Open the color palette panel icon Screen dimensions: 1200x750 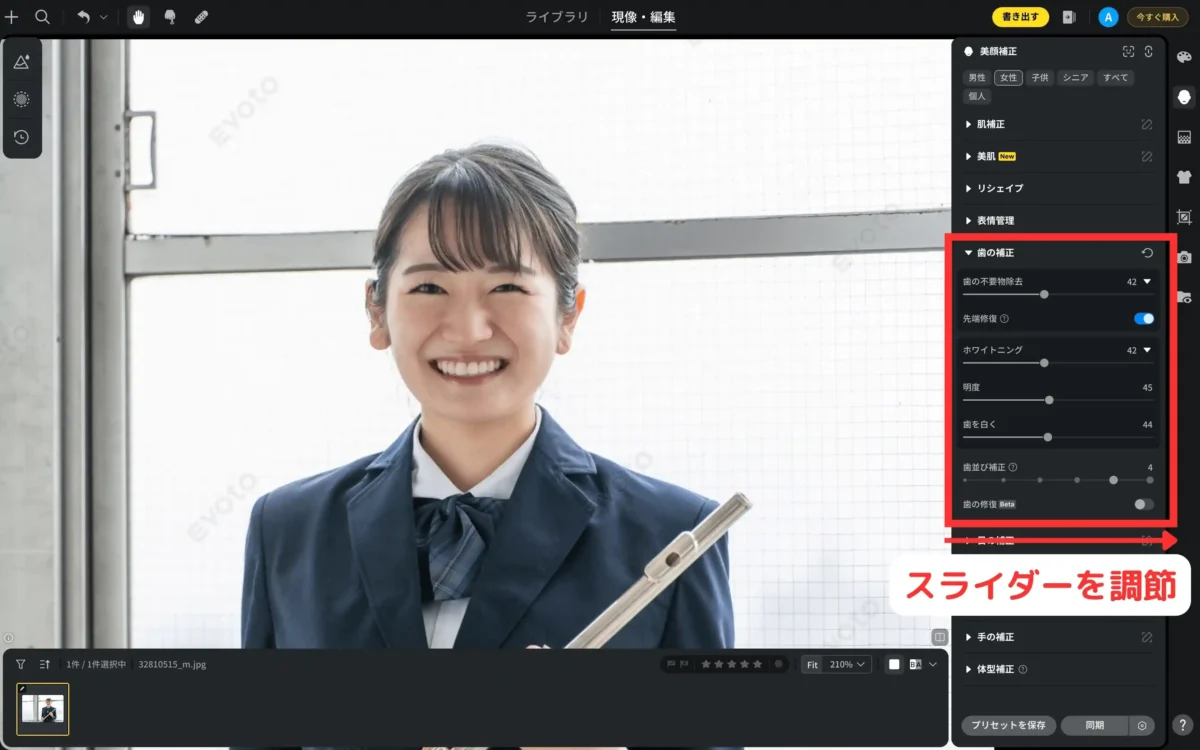pos(1184,57)
